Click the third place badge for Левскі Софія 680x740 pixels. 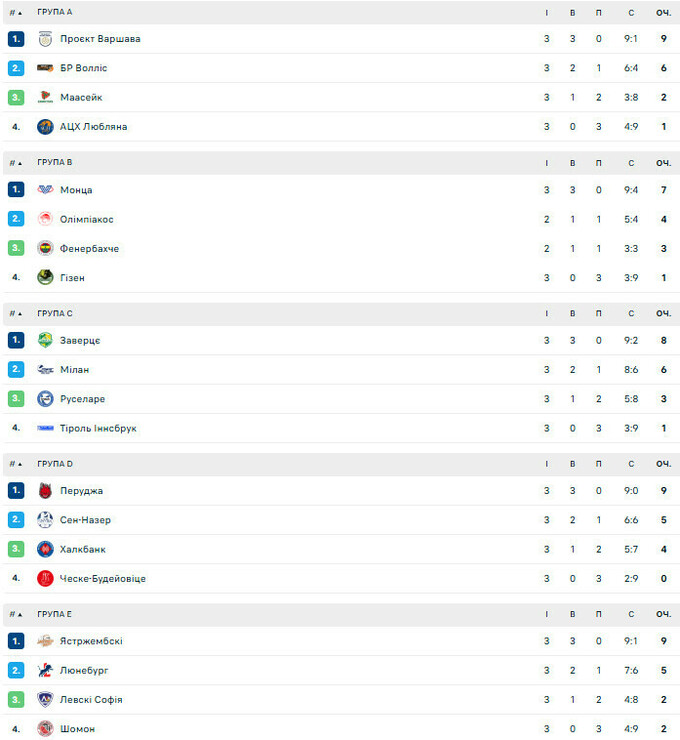click(16, 700)
